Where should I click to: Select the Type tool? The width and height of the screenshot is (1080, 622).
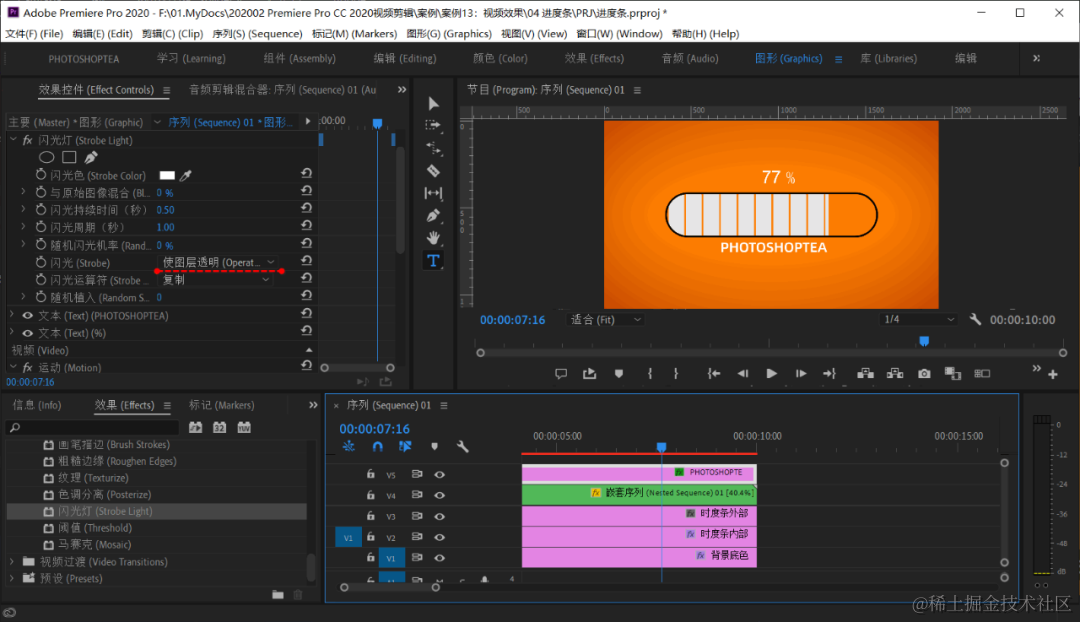click(x=433, y=261)
